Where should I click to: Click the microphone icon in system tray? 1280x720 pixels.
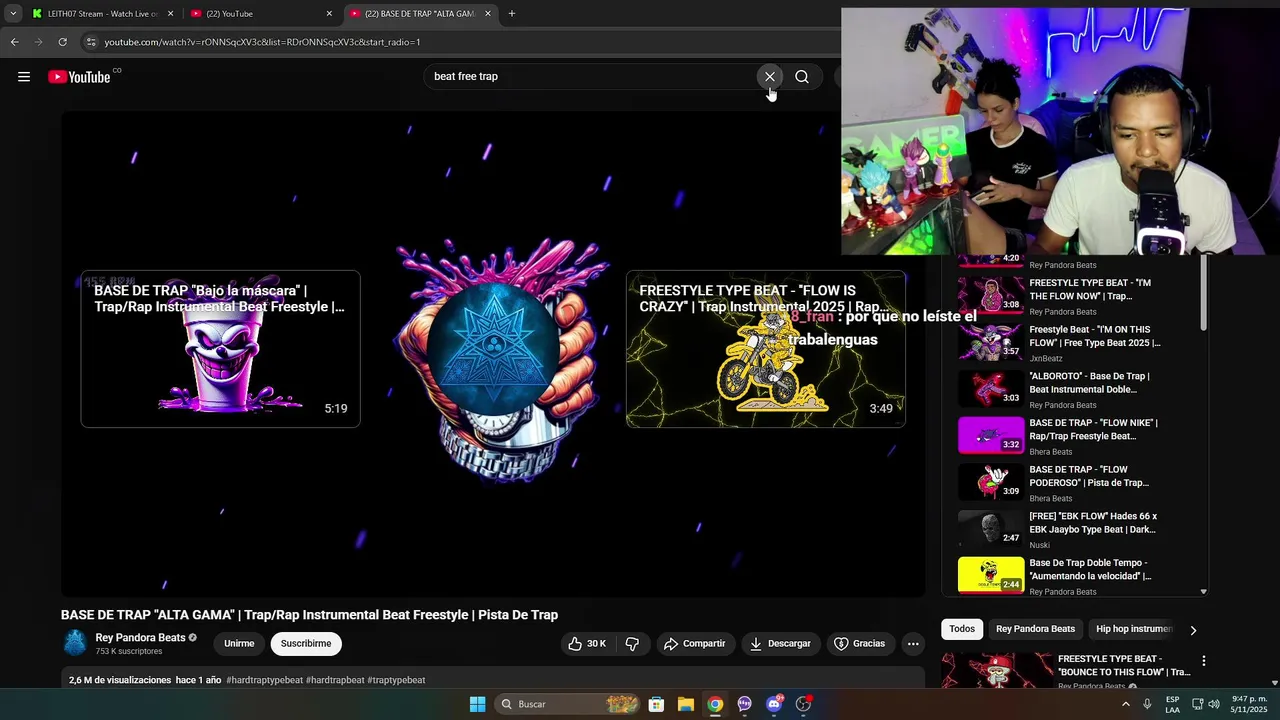pyautogui.click(x=1147, y=704)
